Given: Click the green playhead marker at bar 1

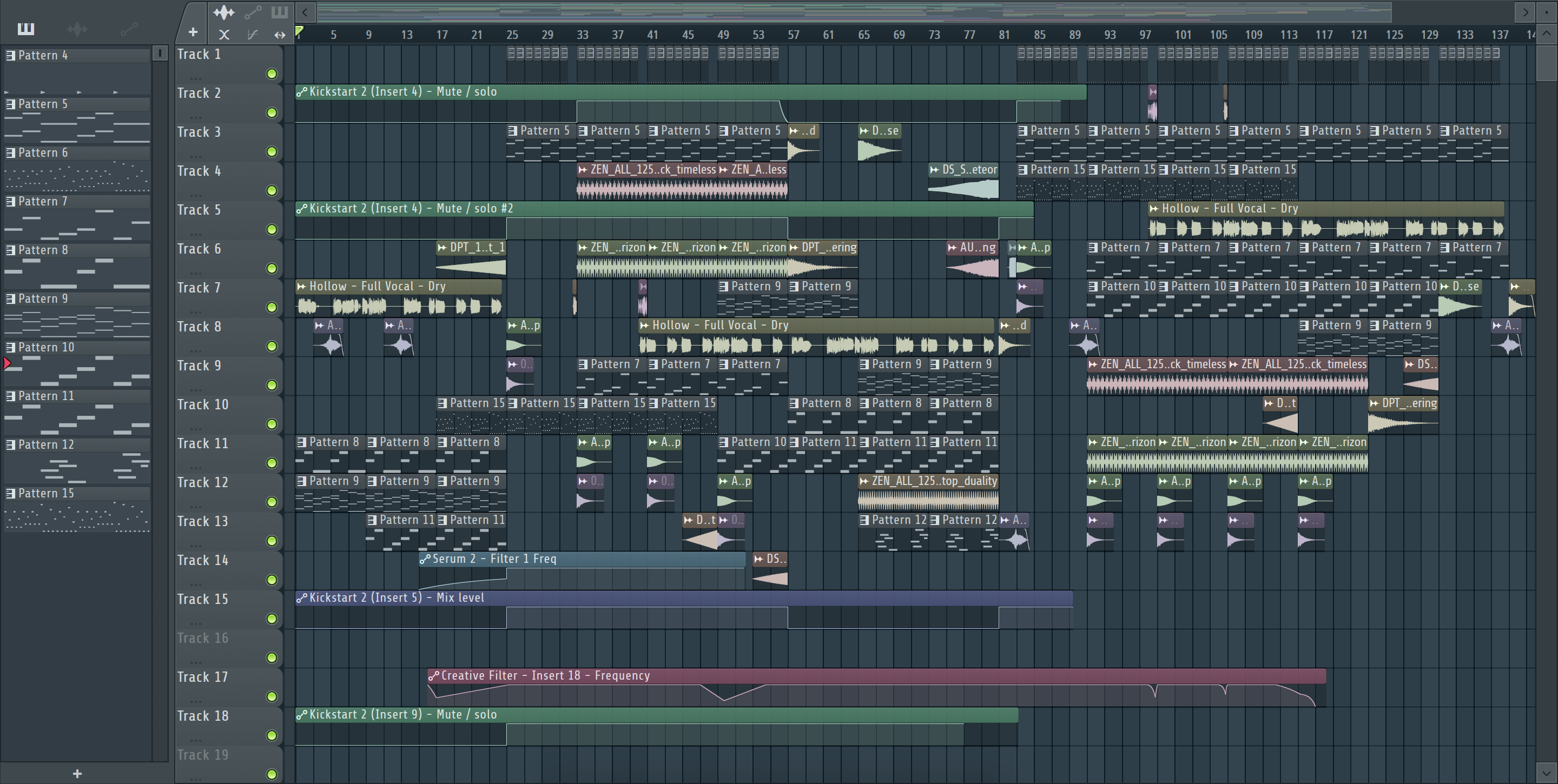Looking at the screenshot, I should pyautogui.click(x=299, y=31).
